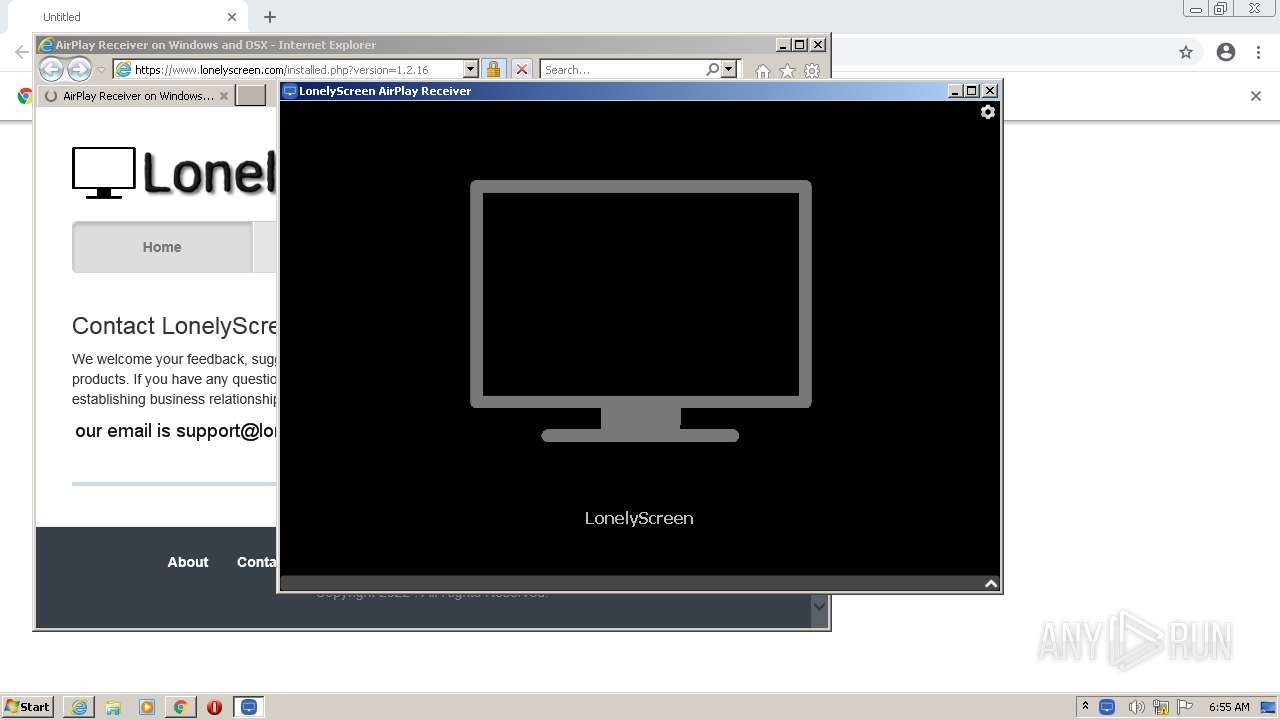This screenshot has height=720, width=1280.
Task: Expand the LonelyScreen bottom panel arrow
Action: pyautogui.click(x=991, y=584)
